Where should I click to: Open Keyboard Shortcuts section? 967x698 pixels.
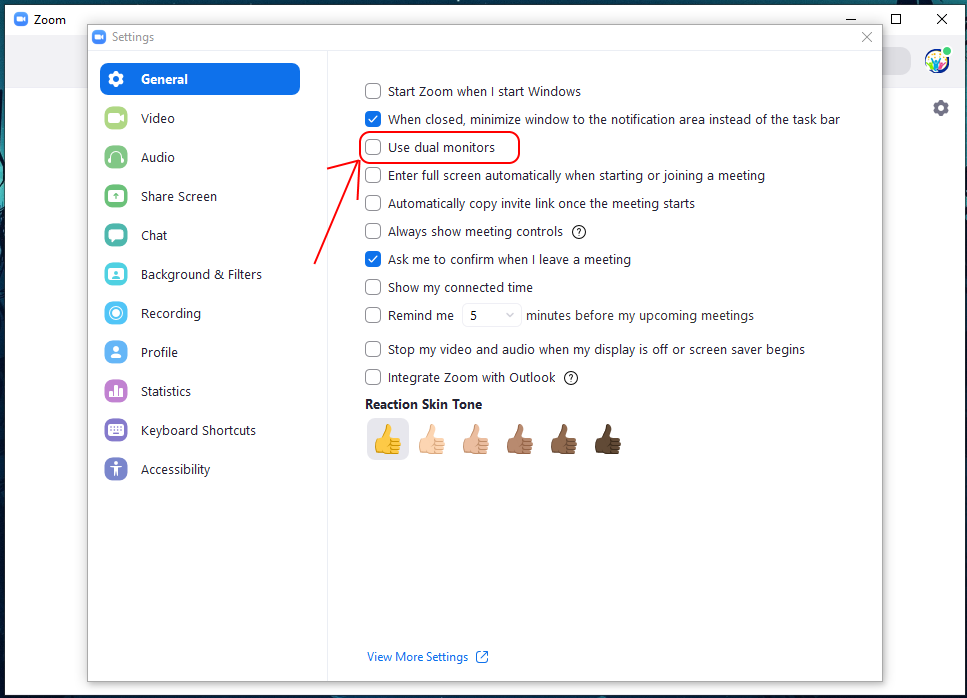click(200, 430)
